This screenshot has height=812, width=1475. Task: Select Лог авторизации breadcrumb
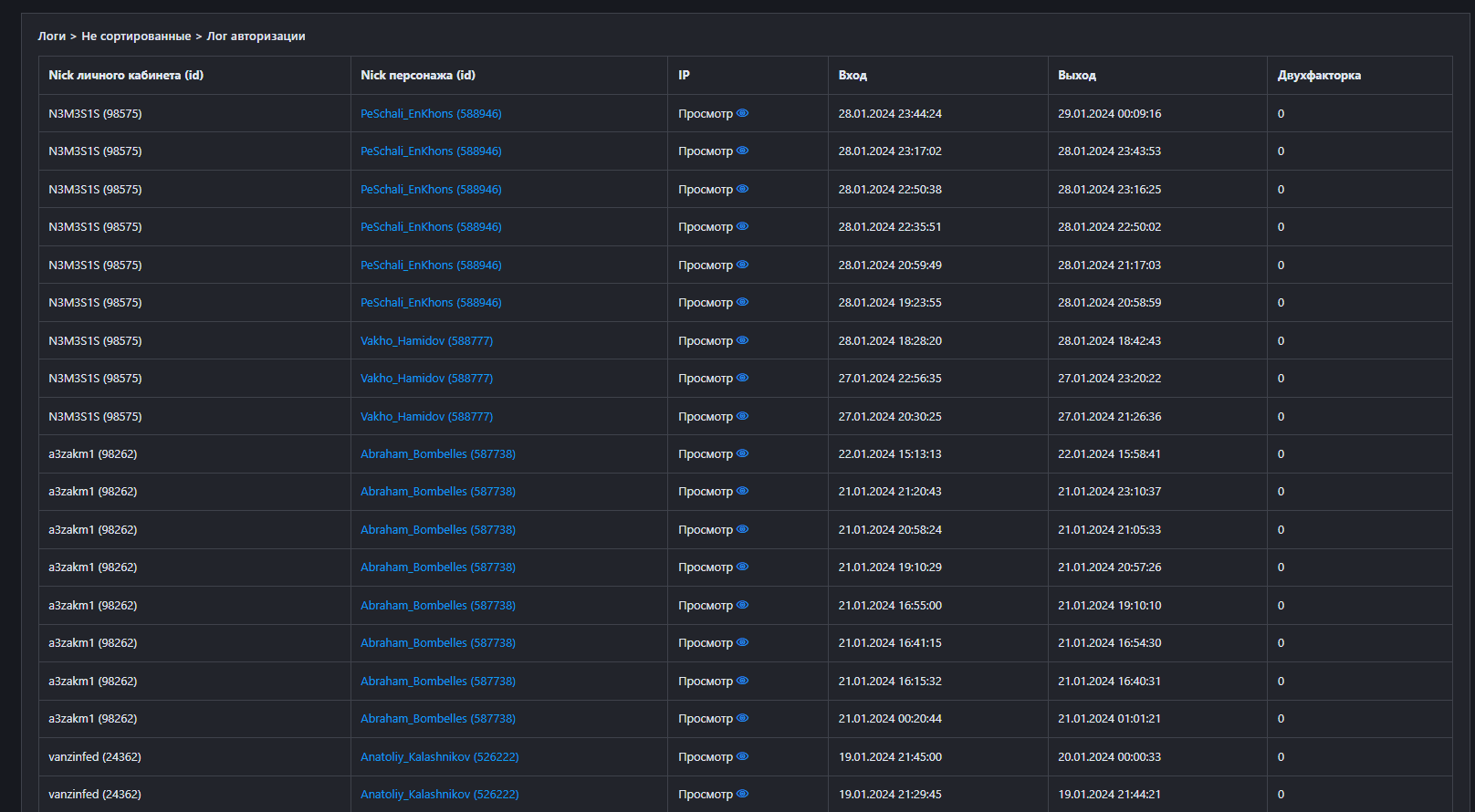[256, 36]
